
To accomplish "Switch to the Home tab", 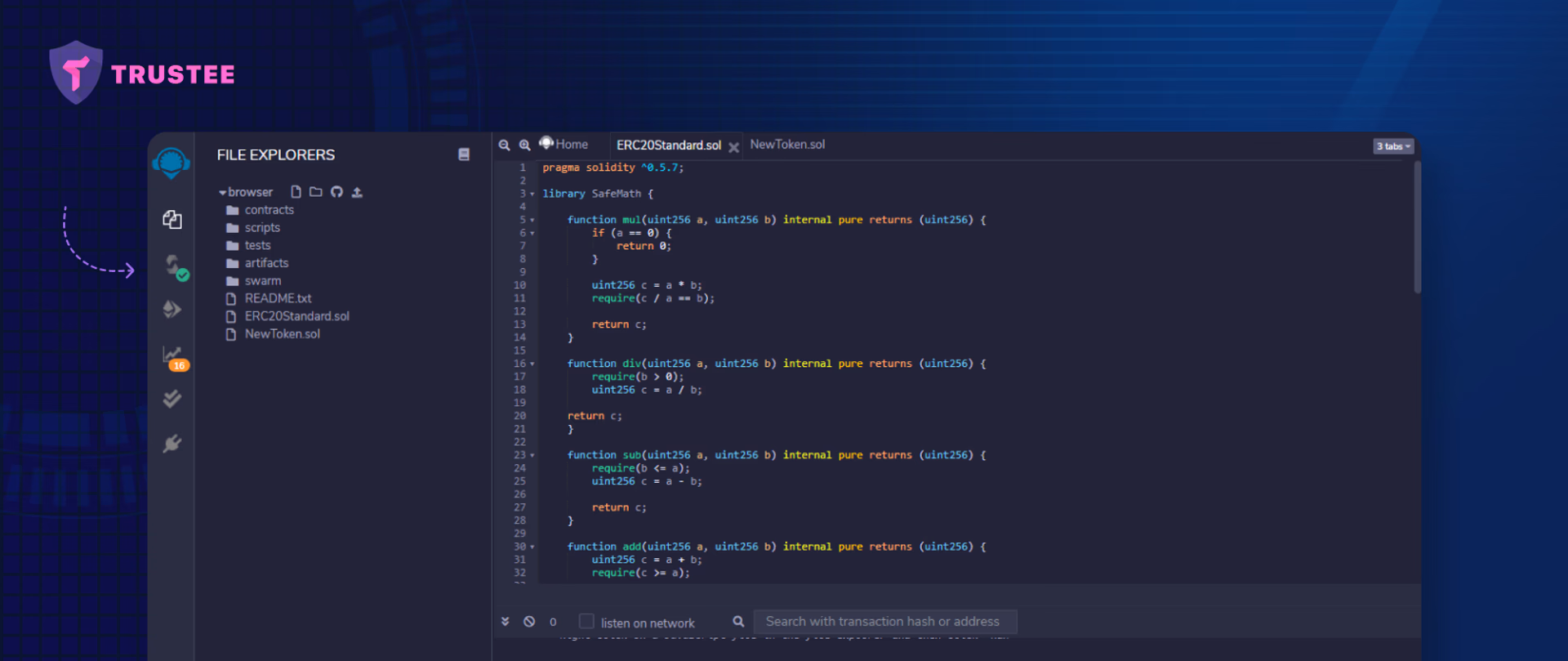I will pyautogui.click(x=563, y=145).
